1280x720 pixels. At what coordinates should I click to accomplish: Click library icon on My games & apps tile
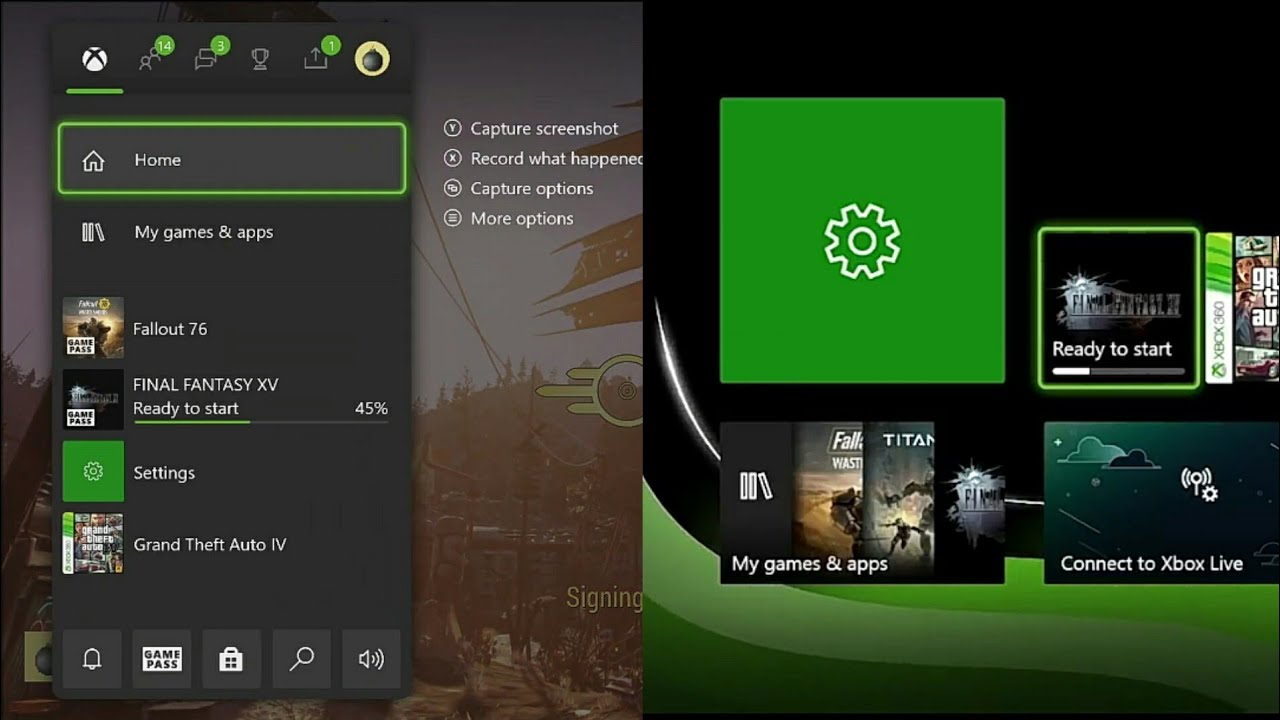(x=756, y=486)
